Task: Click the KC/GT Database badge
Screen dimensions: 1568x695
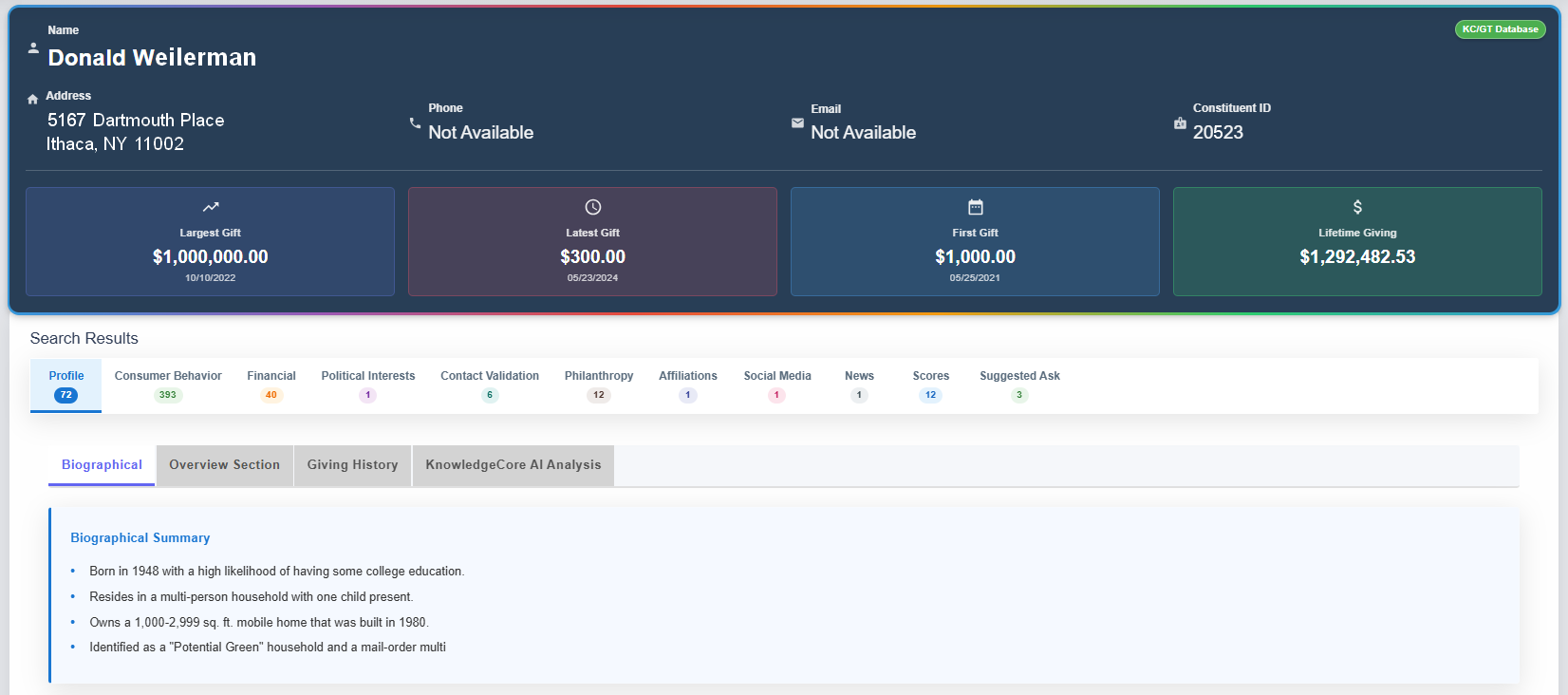Action: (1500, 29)
